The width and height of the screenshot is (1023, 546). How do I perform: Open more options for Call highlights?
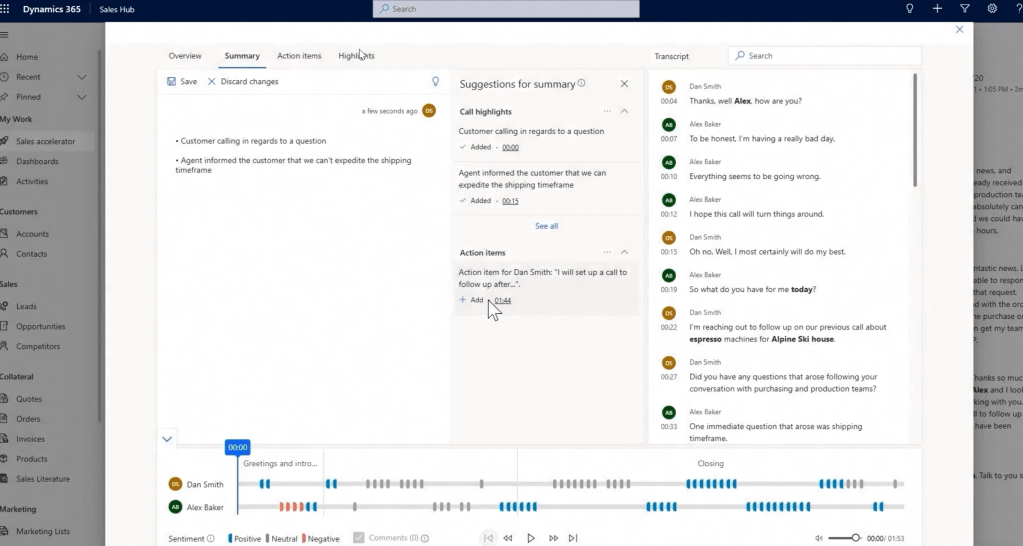coord(607,112)
